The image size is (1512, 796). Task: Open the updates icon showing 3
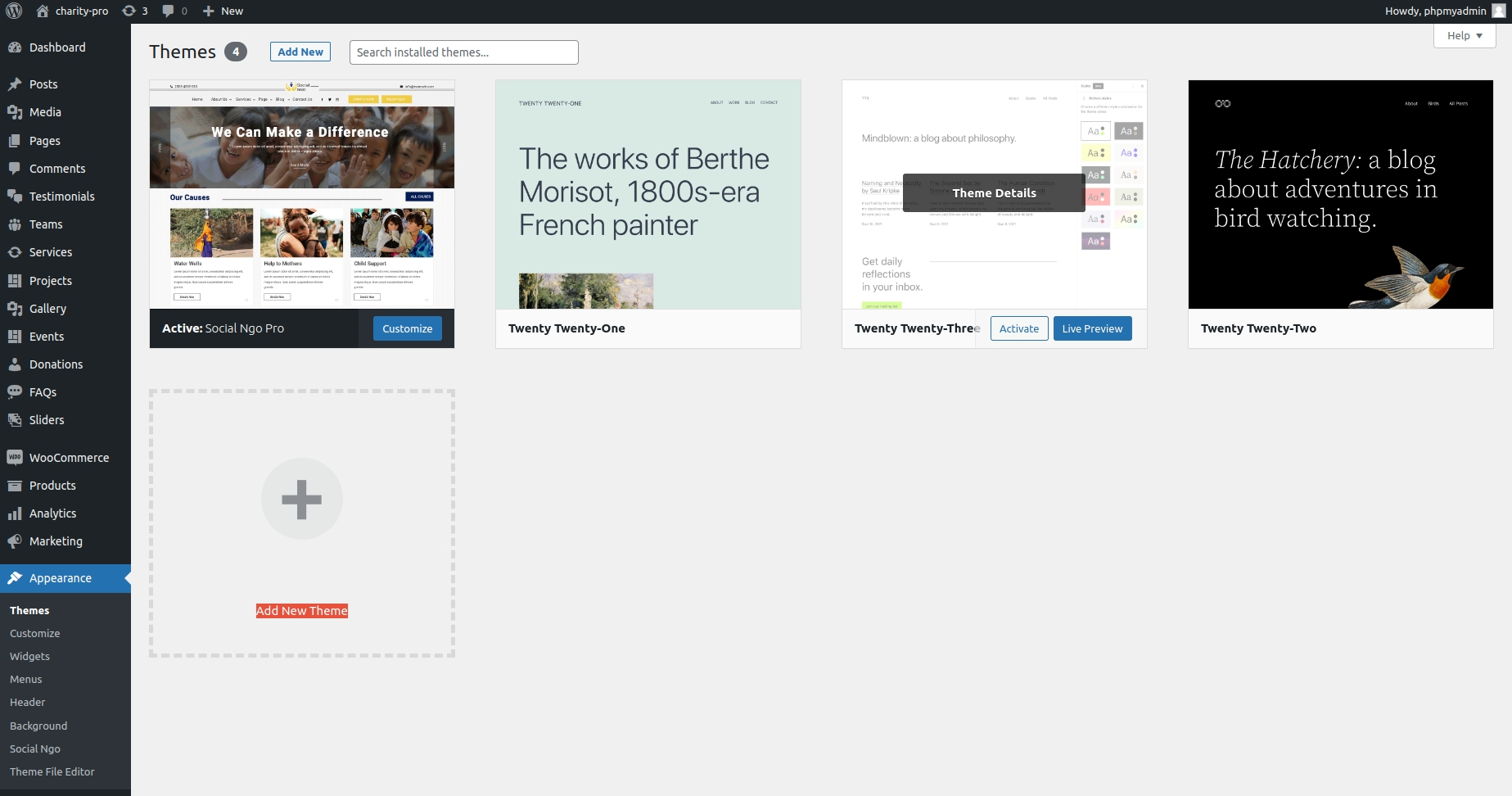pyautogui.click(x=129, y=11)
